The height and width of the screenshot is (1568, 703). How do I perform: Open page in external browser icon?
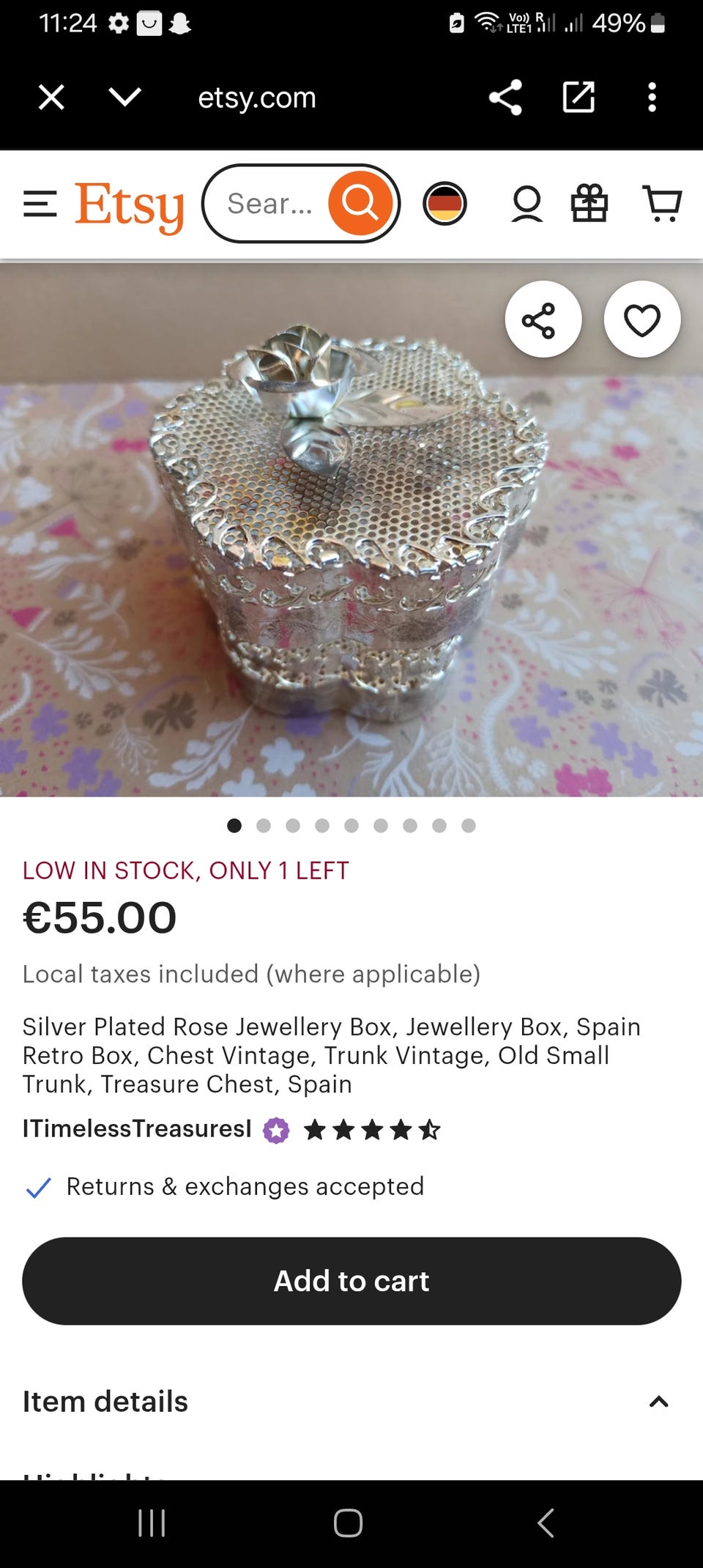point(579,97)
